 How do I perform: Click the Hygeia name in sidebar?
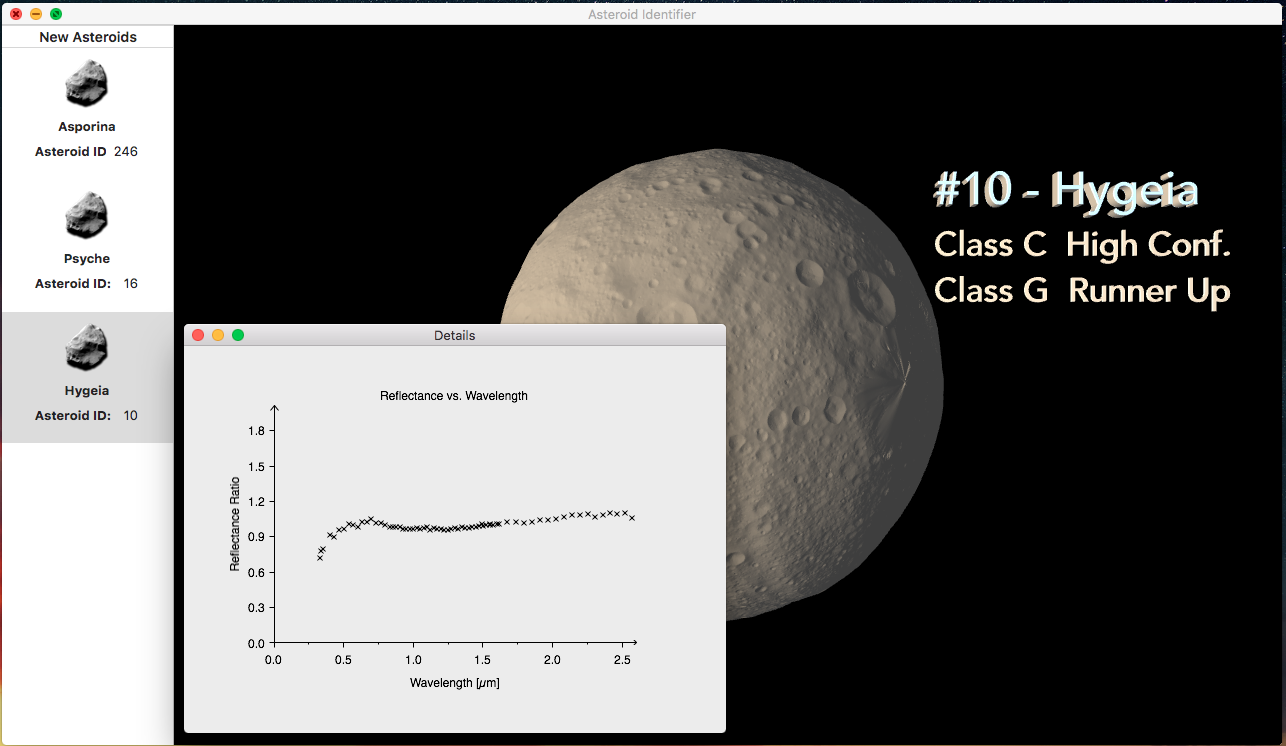click(87, 391)
